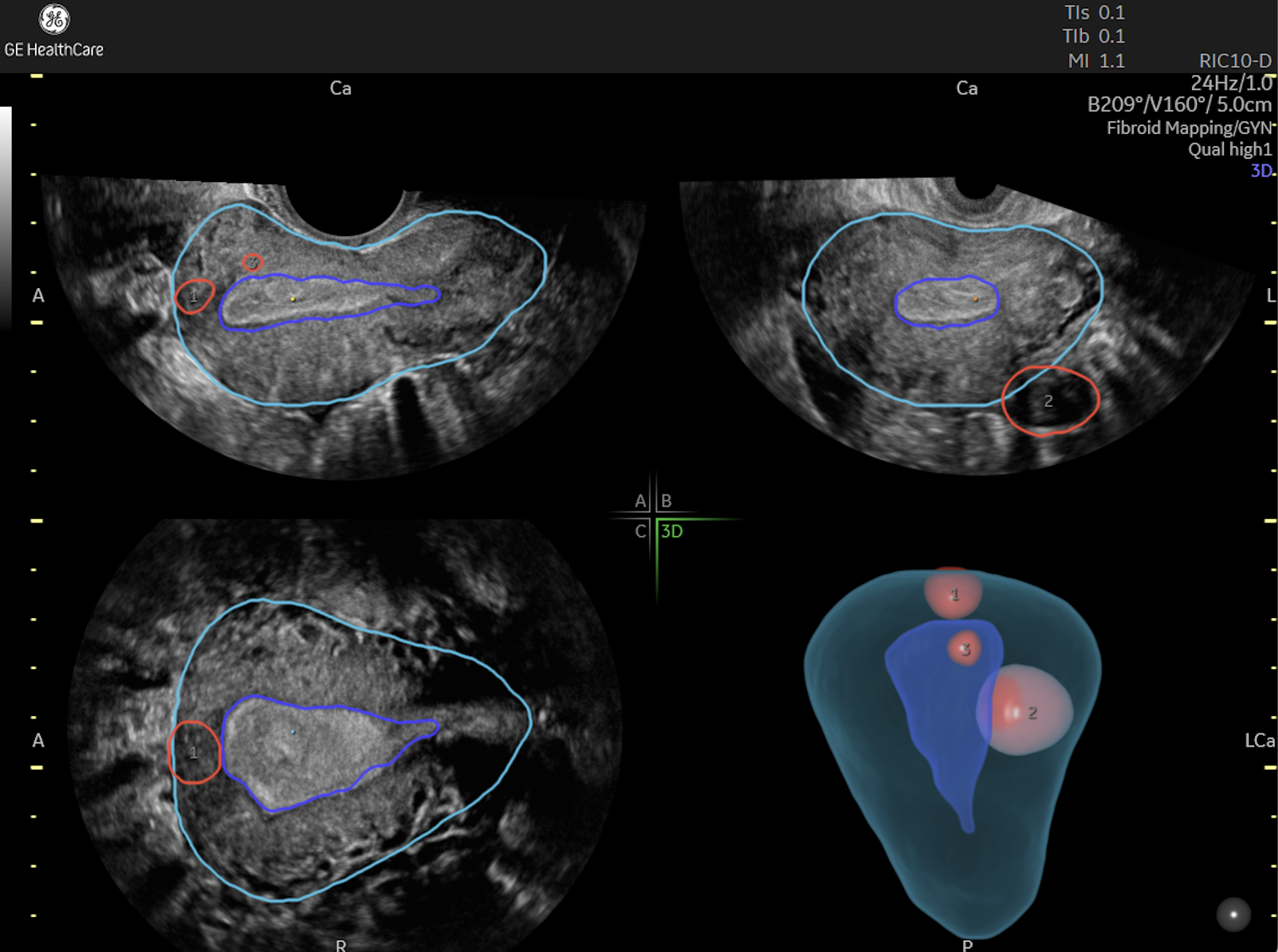Select fibroid marker 3 near the endometrium

[x=253, y=262]
